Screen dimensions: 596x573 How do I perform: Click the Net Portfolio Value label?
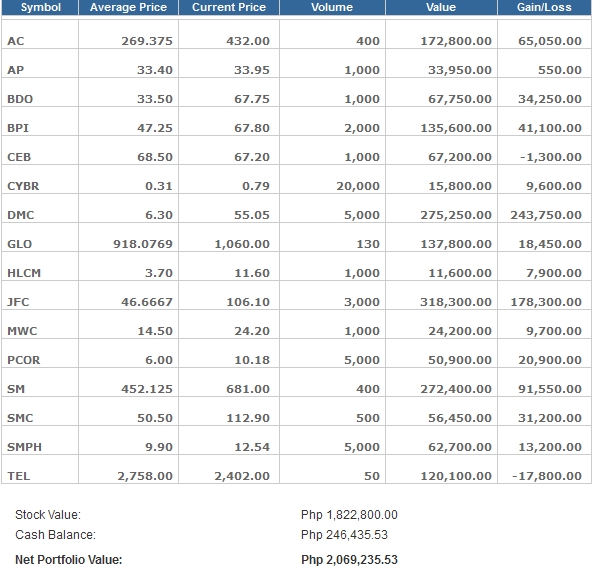pyautogui.click(x=69, y=560)
